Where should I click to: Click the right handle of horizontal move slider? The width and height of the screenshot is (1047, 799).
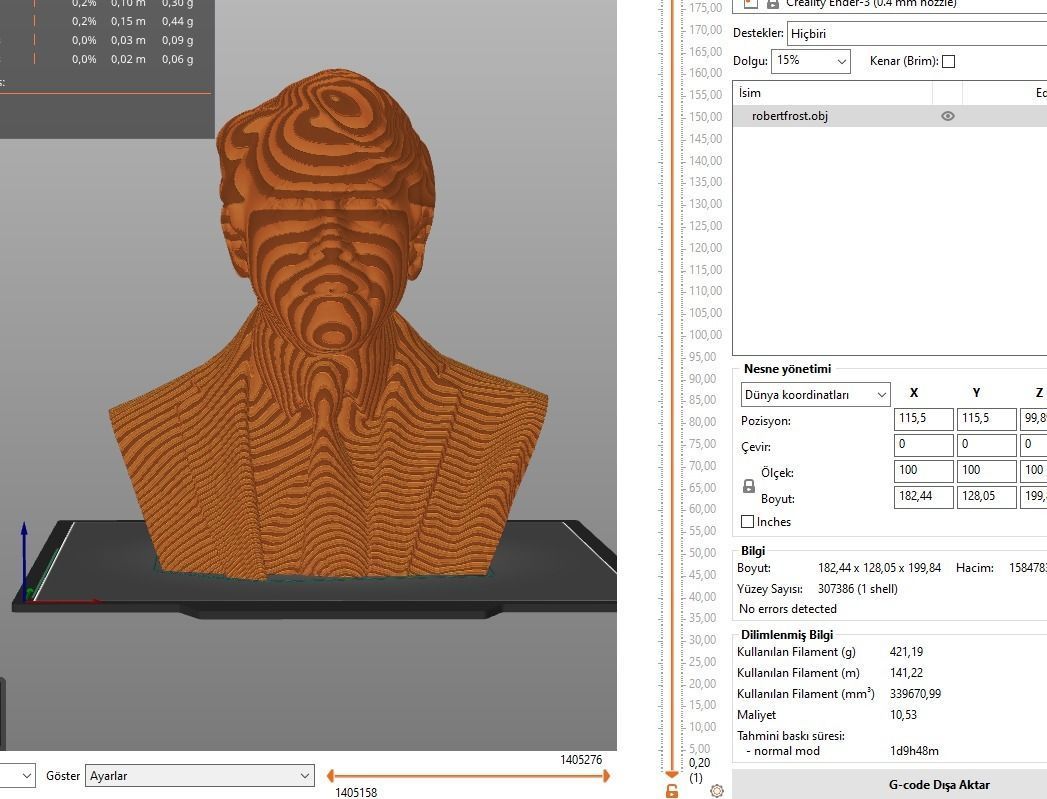[606, 776]
